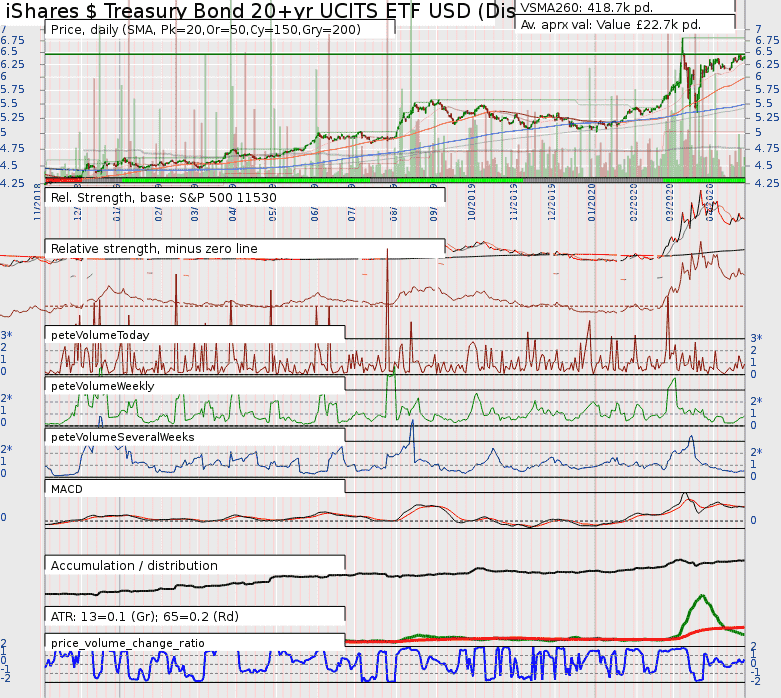Select the Av. aprx val £22.7k pd. readout

[611, 24]
